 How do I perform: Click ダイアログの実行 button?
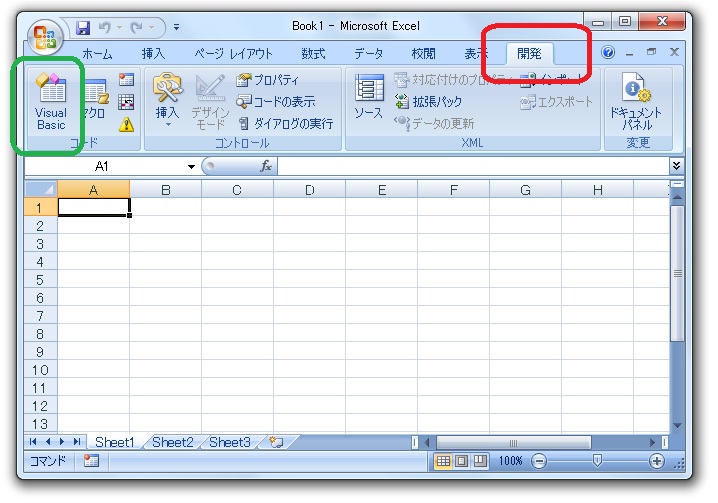[x=286, y=123]
